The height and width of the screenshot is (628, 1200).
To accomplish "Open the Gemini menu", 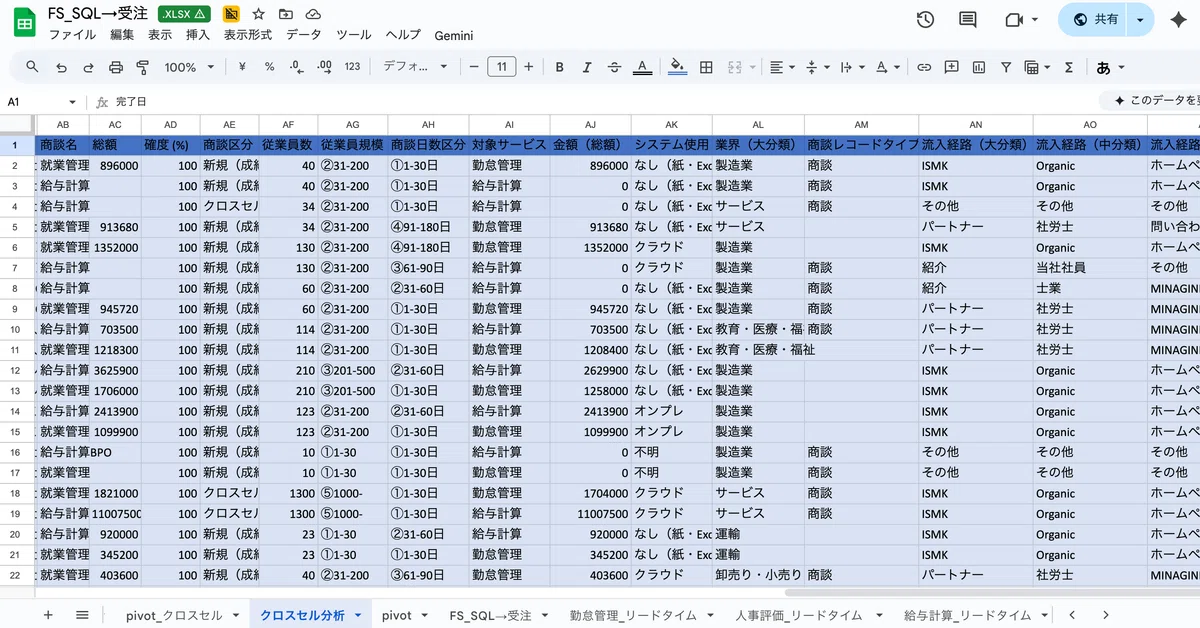I will (454, 35).
